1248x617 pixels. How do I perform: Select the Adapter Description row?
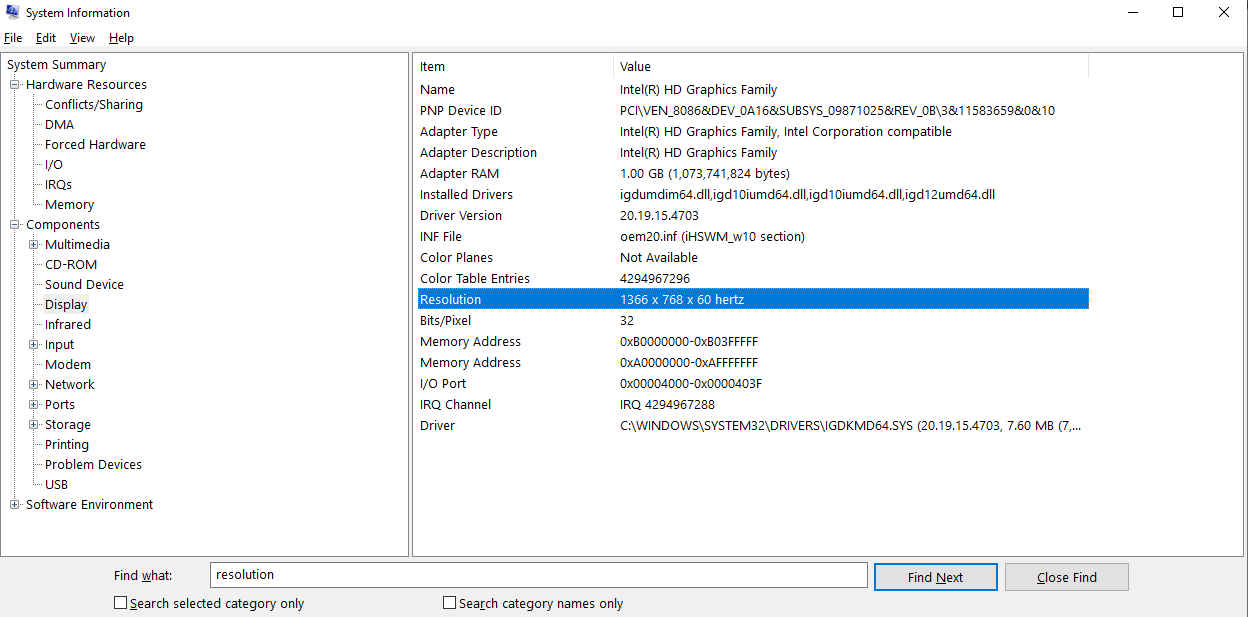click(x=753, y=153)
